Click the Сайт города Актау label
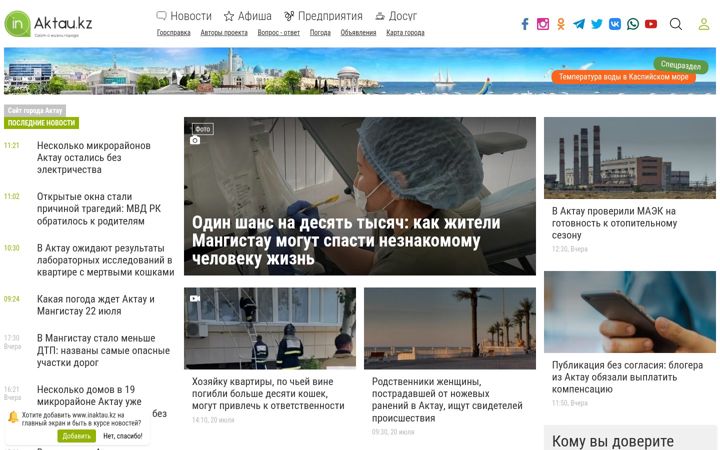Image resolution: width=720 pixels, height=450 pixels. (35, 110)
